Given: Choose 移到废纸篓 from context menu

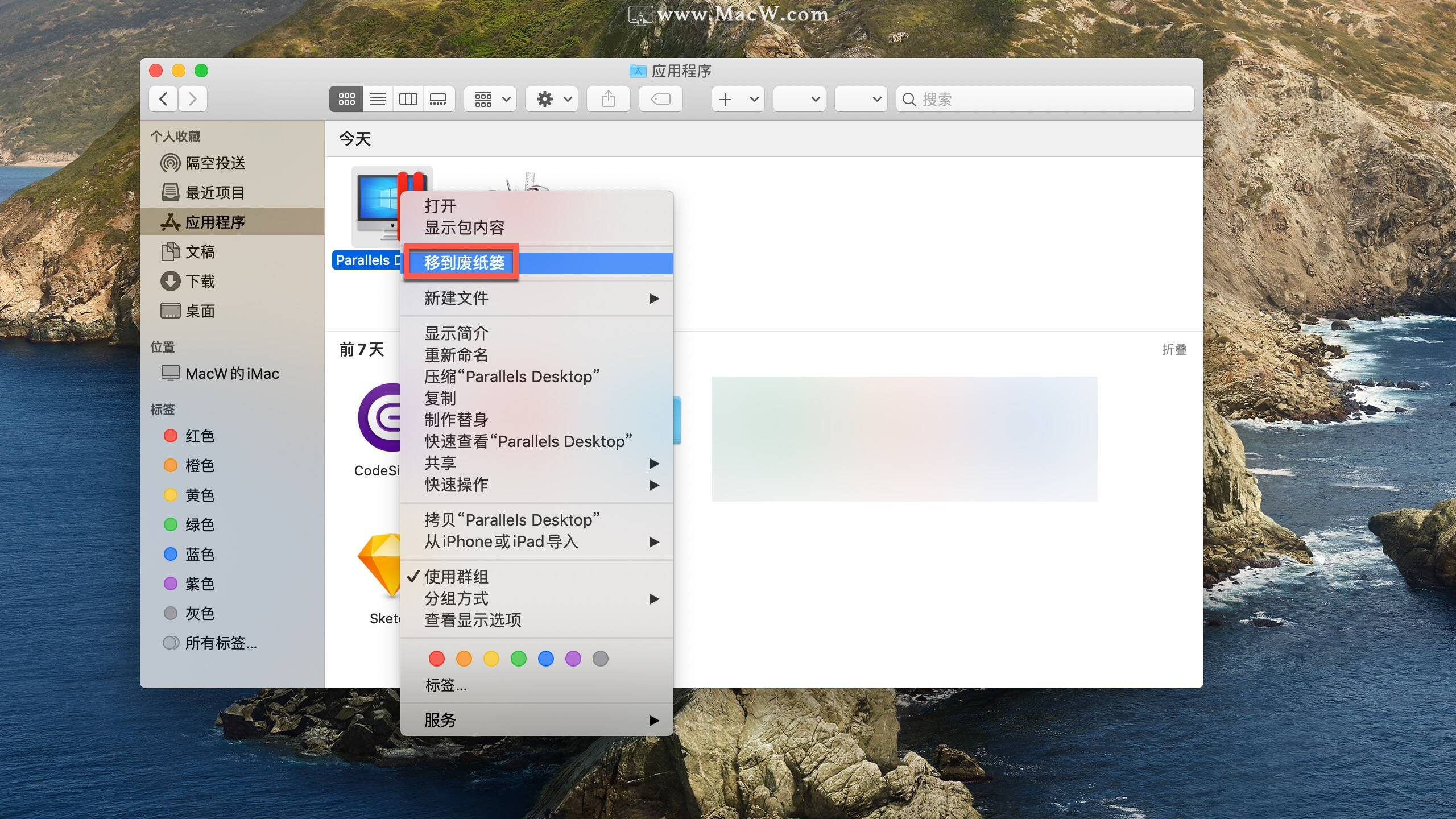Looking at the screenshot, I should point(464,263).
